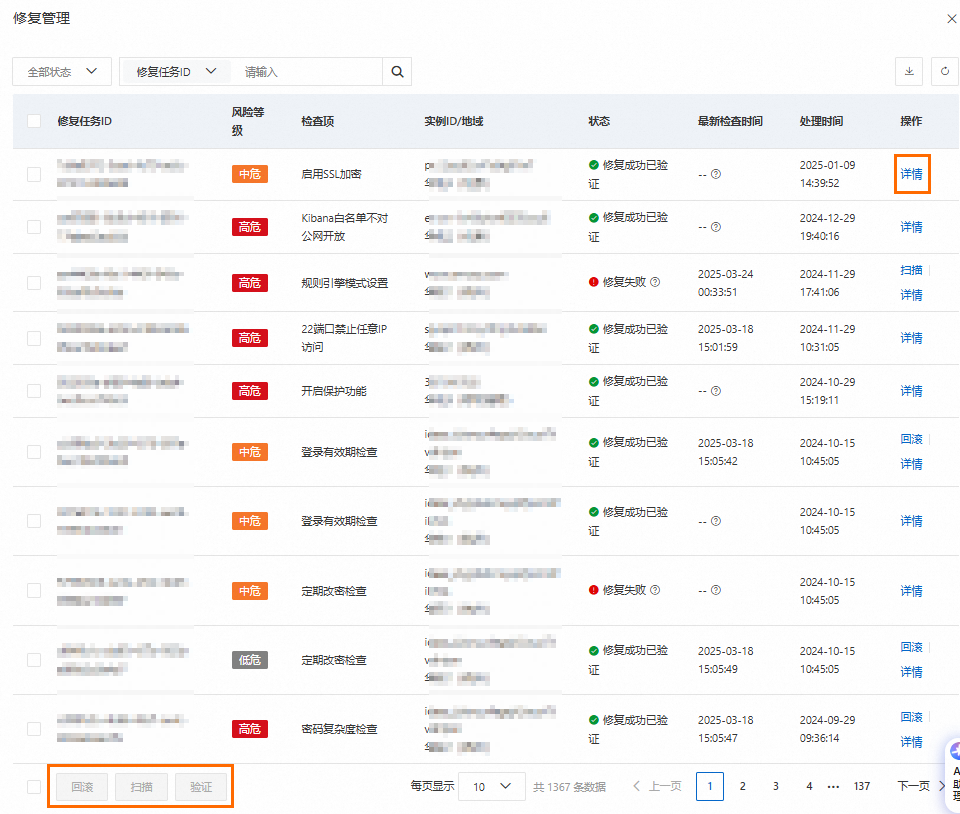Select current page 1
Screen dimensions: 960x814
[x=710, y=786]
